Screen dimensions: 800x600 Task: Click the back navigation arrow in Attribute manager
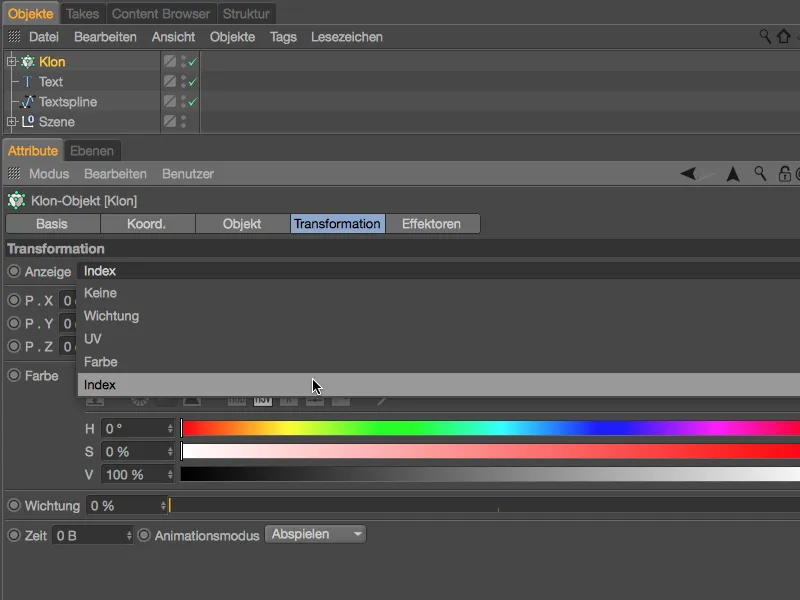[689, 173]
